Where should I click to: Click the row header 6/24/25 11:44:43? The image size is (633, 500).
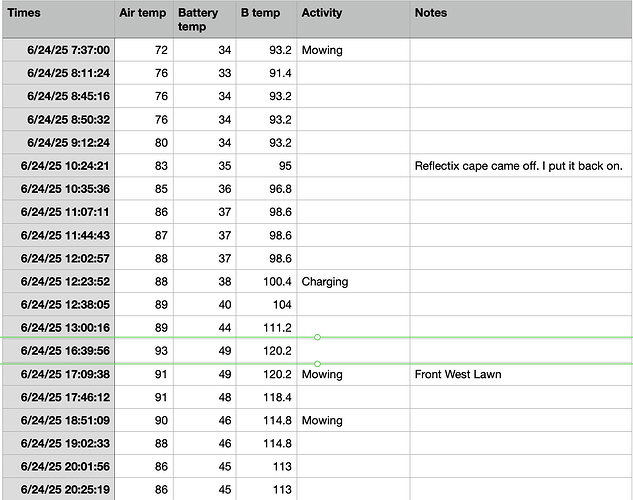pyautogui.click(x=59, y=235)
